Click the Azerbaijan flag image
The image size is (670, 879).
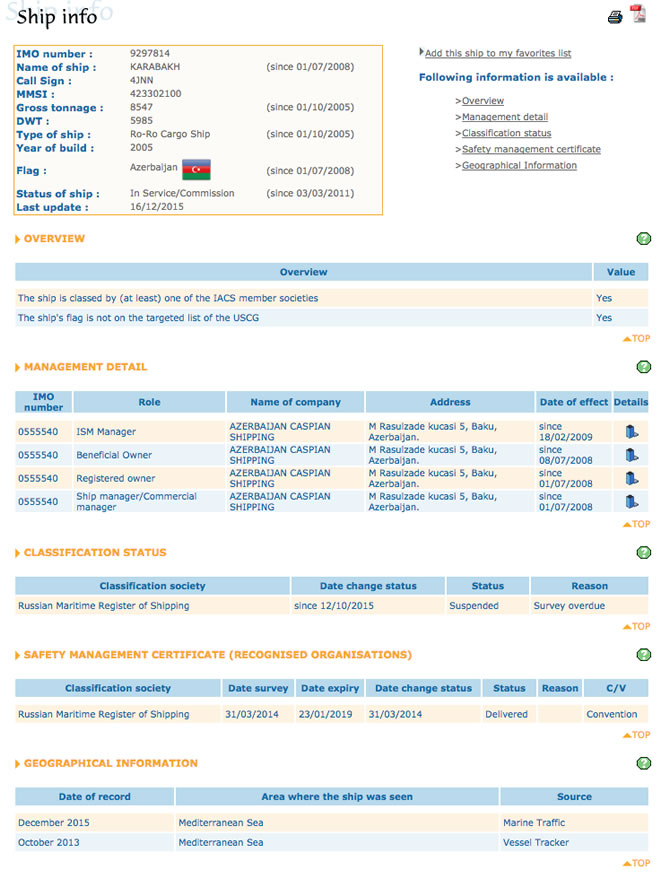tap(196, 169)
